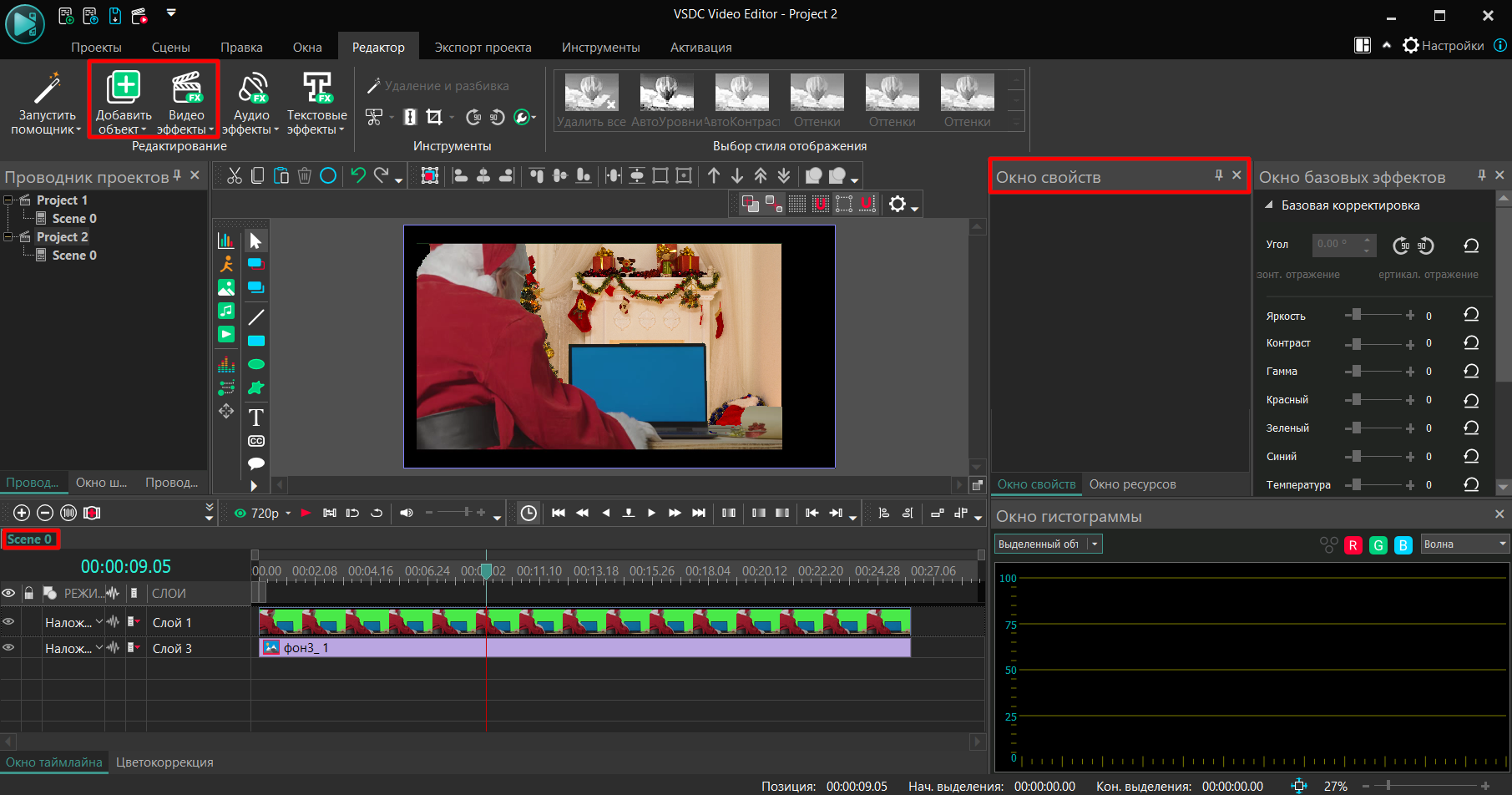Open Выделенный объект histogram source dropdown
Viewport: 1512px width, 795px height.
coord(1049,544)
